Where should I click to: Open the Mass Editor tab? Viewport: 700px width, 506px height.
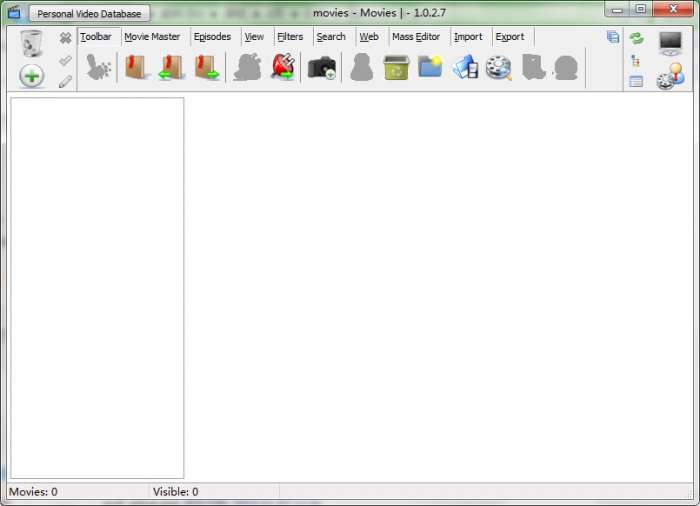[416, 37]
